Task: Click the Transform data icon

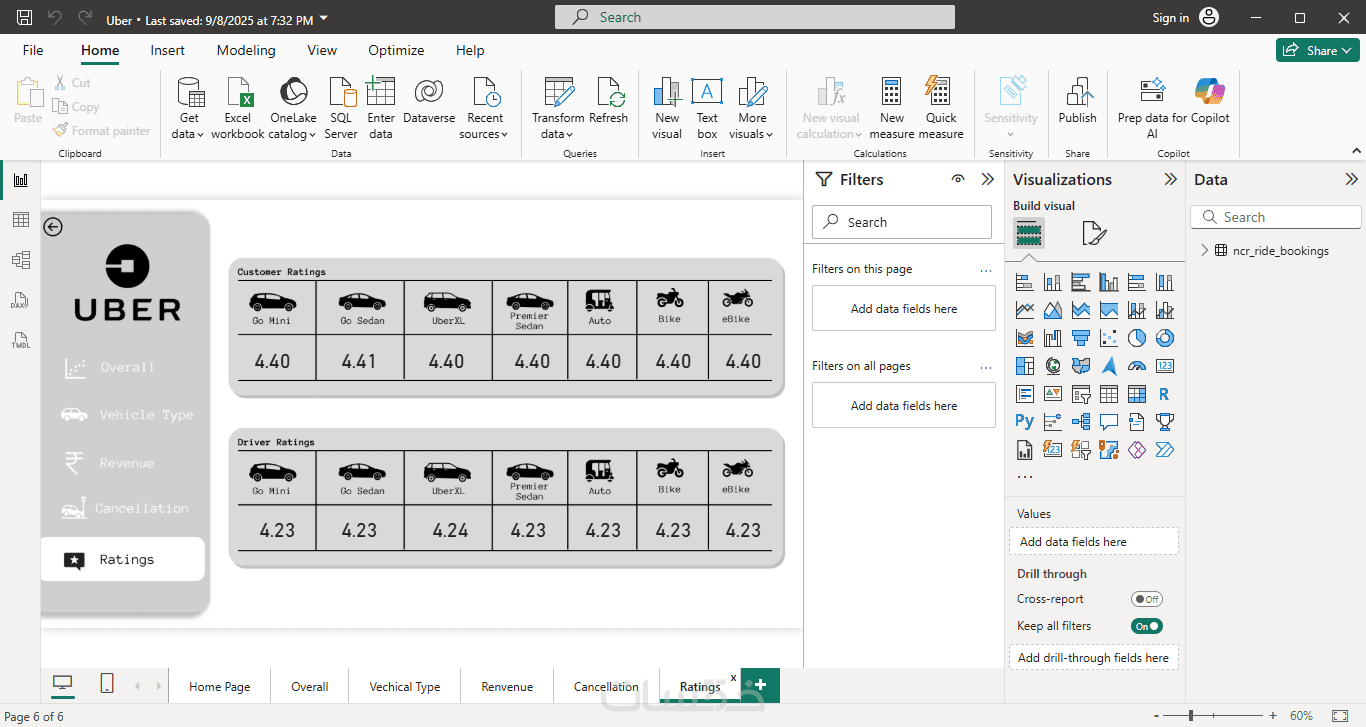Action: click(558, 93)
